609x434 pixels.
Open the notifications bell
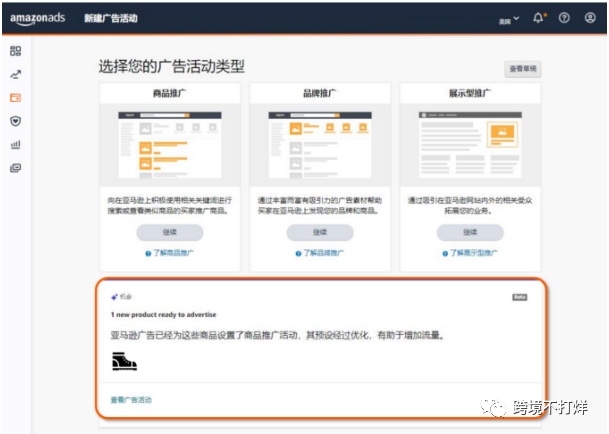coord(539,18)
